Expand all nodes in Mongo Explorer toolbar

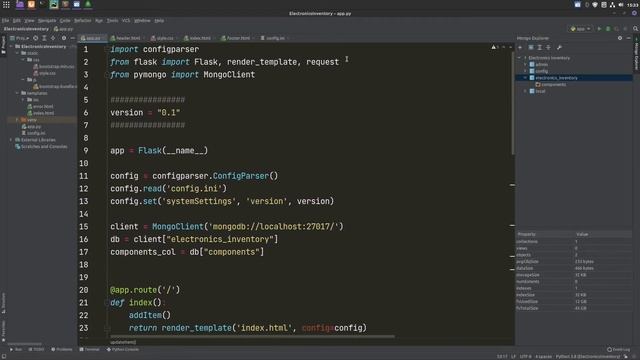click(540, 47)
